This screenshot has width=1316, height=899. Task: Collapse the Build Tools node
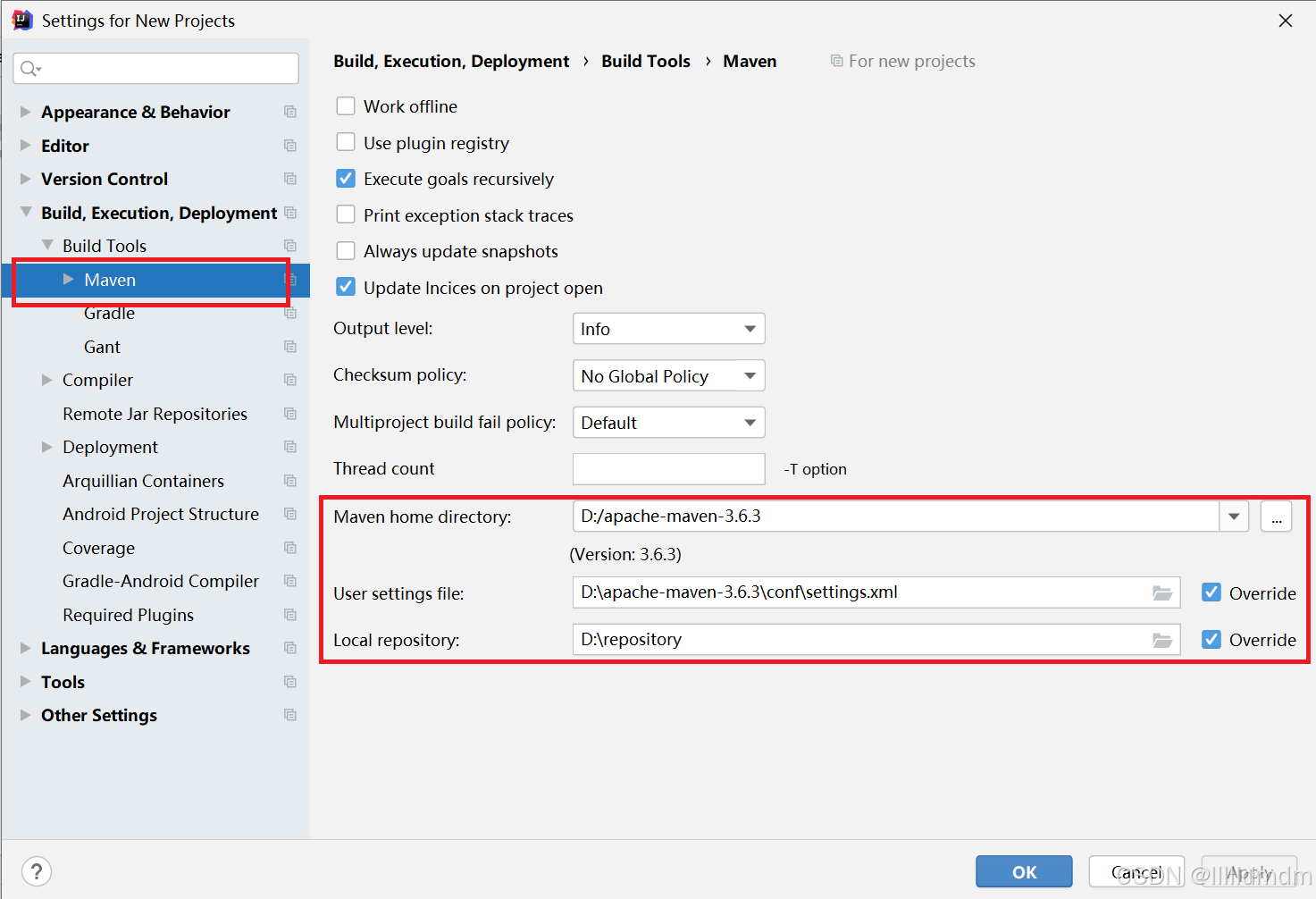pyautogui.click(x=47, y=246)
